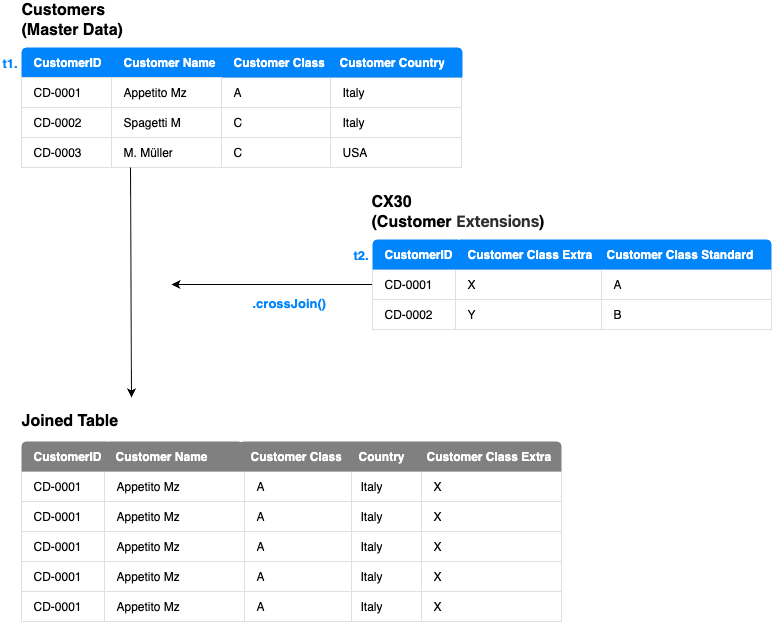Click the blue t1. table label
This screenshot has width=772, height=622.
10,63
